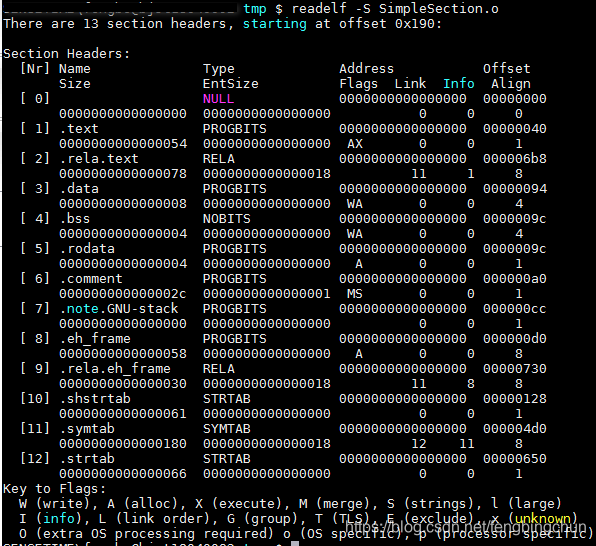Click the offset value '00000040'
This screenshot has height=546, width=596.
tap(515, 129)
